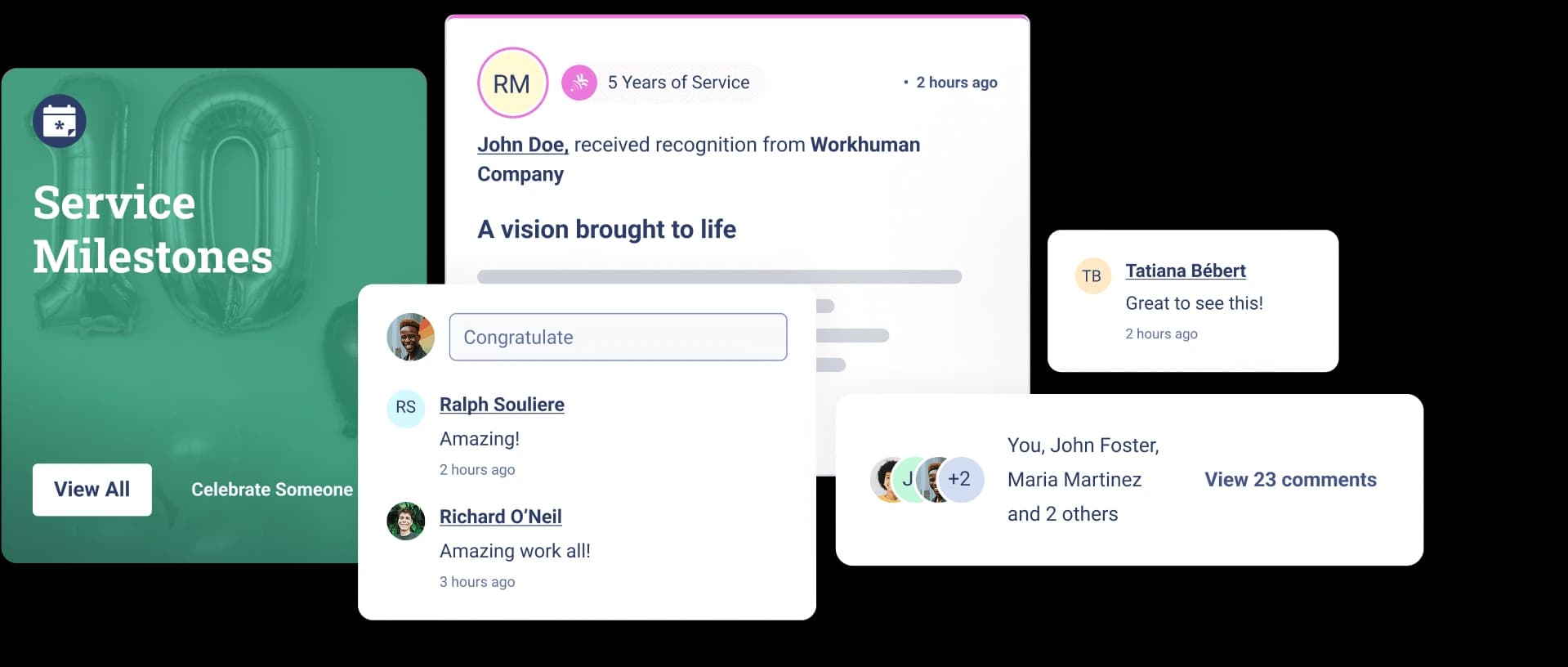Open Richard O'Neil's name link
The width and height of the screenshot is (1568, 667).
pyautogui.click(x=500, y=517)
